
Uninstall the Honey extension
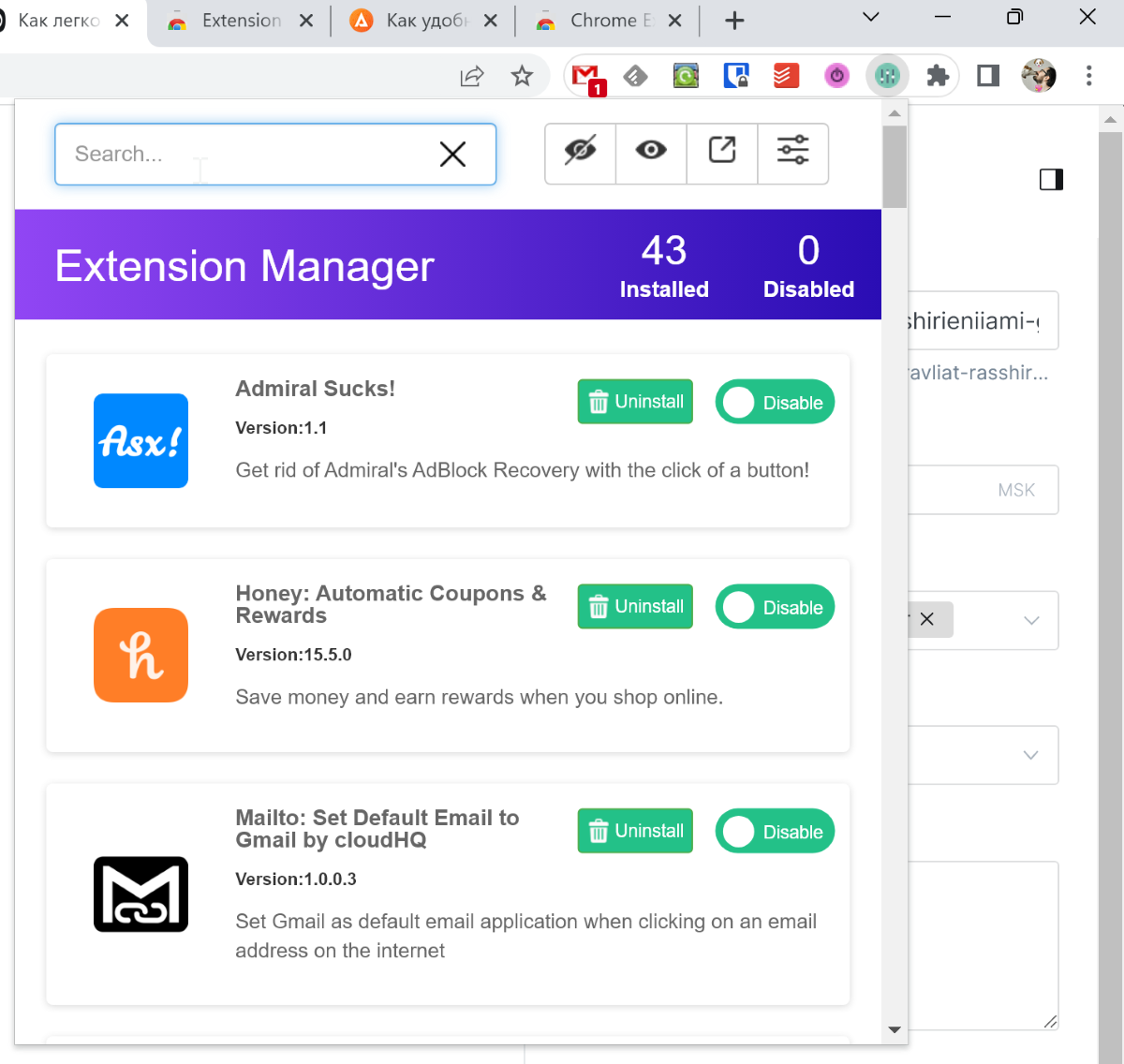(x=635, y=607)
